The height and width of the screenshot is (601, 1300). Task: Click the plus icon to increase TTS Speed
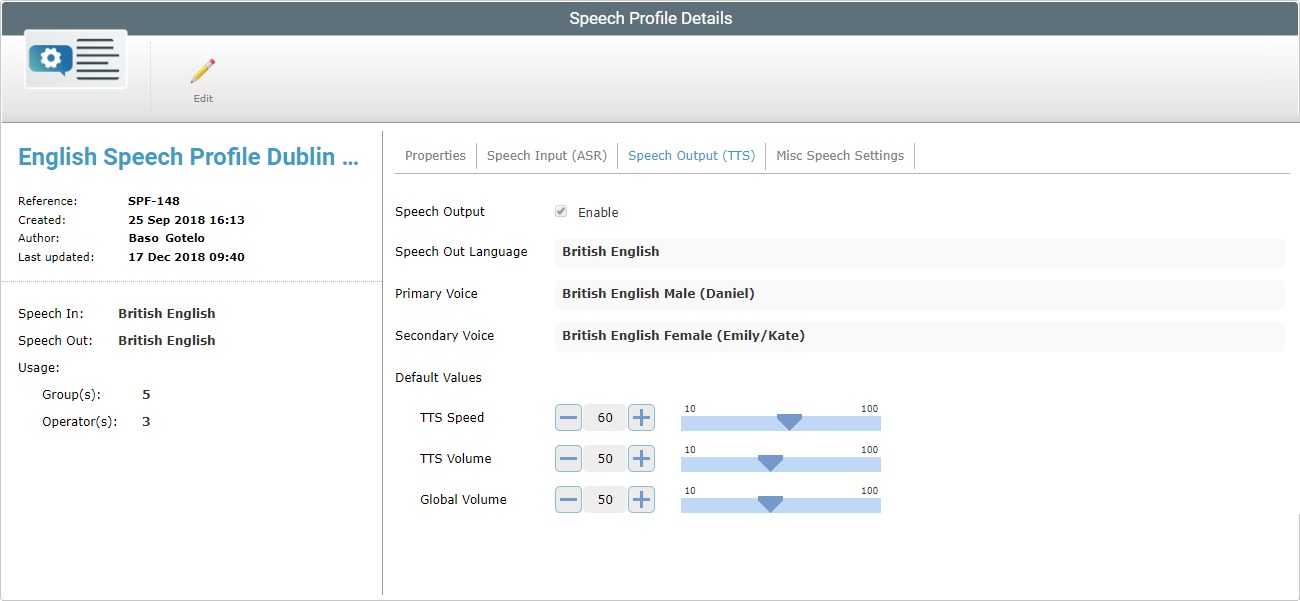click(x=641, y=417)
